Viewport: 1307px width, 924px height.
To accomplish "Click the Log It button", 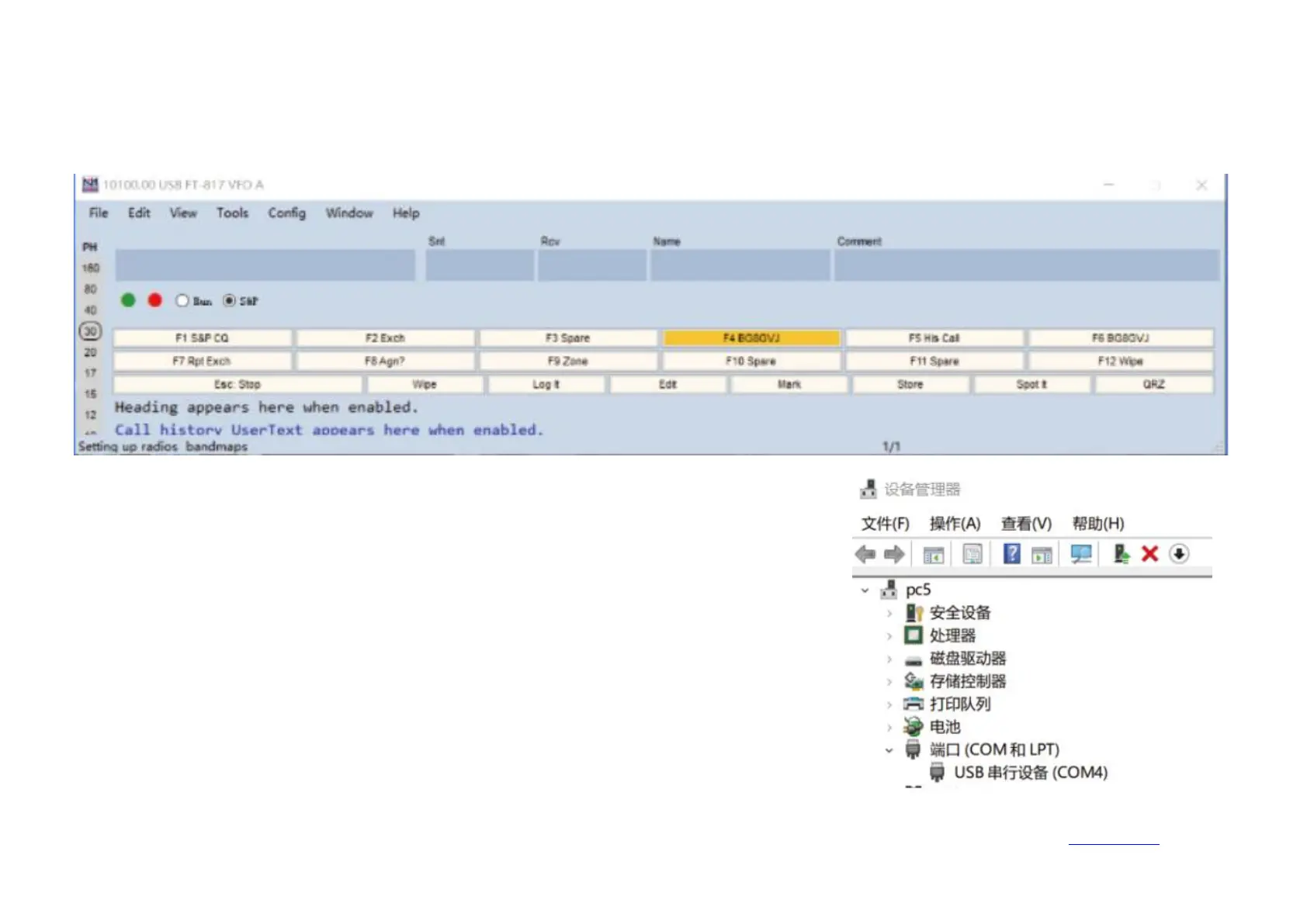I will tap(546, 385).
